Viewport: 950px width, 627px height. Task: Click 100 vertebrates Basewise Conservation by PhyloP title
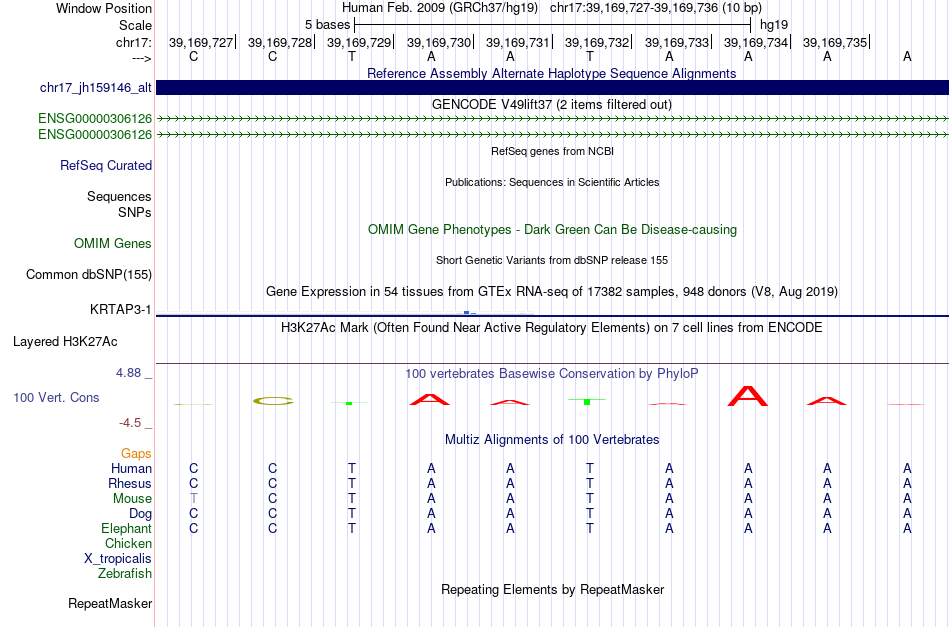[x=552, y=373]
